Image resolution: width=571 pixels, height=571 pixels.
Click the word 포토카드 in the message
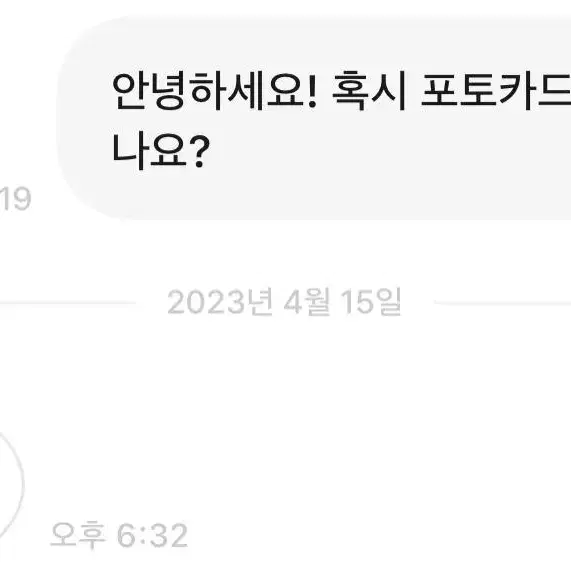496,91
